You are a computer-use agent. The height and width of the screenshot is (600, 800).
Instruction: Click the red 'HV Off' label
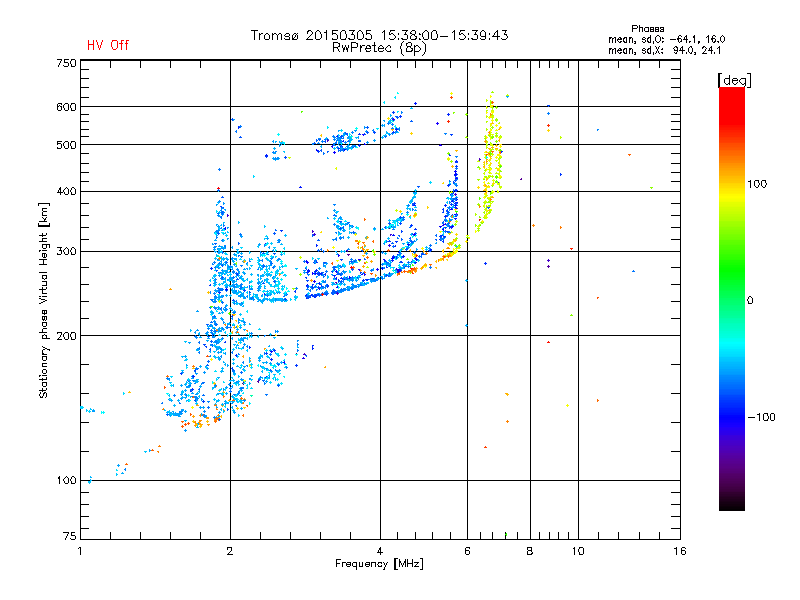(x=108, y=45)
